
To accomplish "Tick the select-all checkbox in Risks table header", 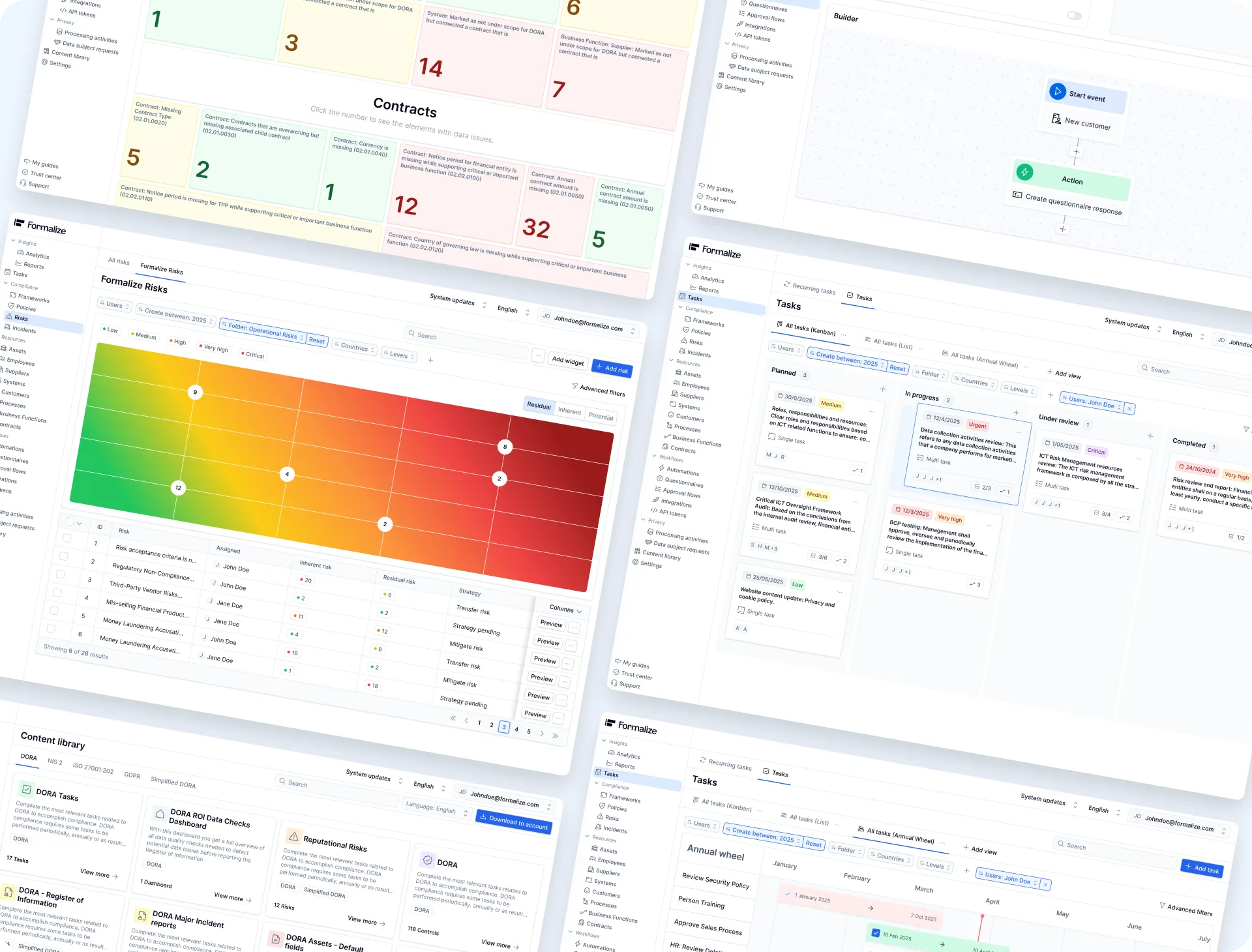I will click(70, 521).
